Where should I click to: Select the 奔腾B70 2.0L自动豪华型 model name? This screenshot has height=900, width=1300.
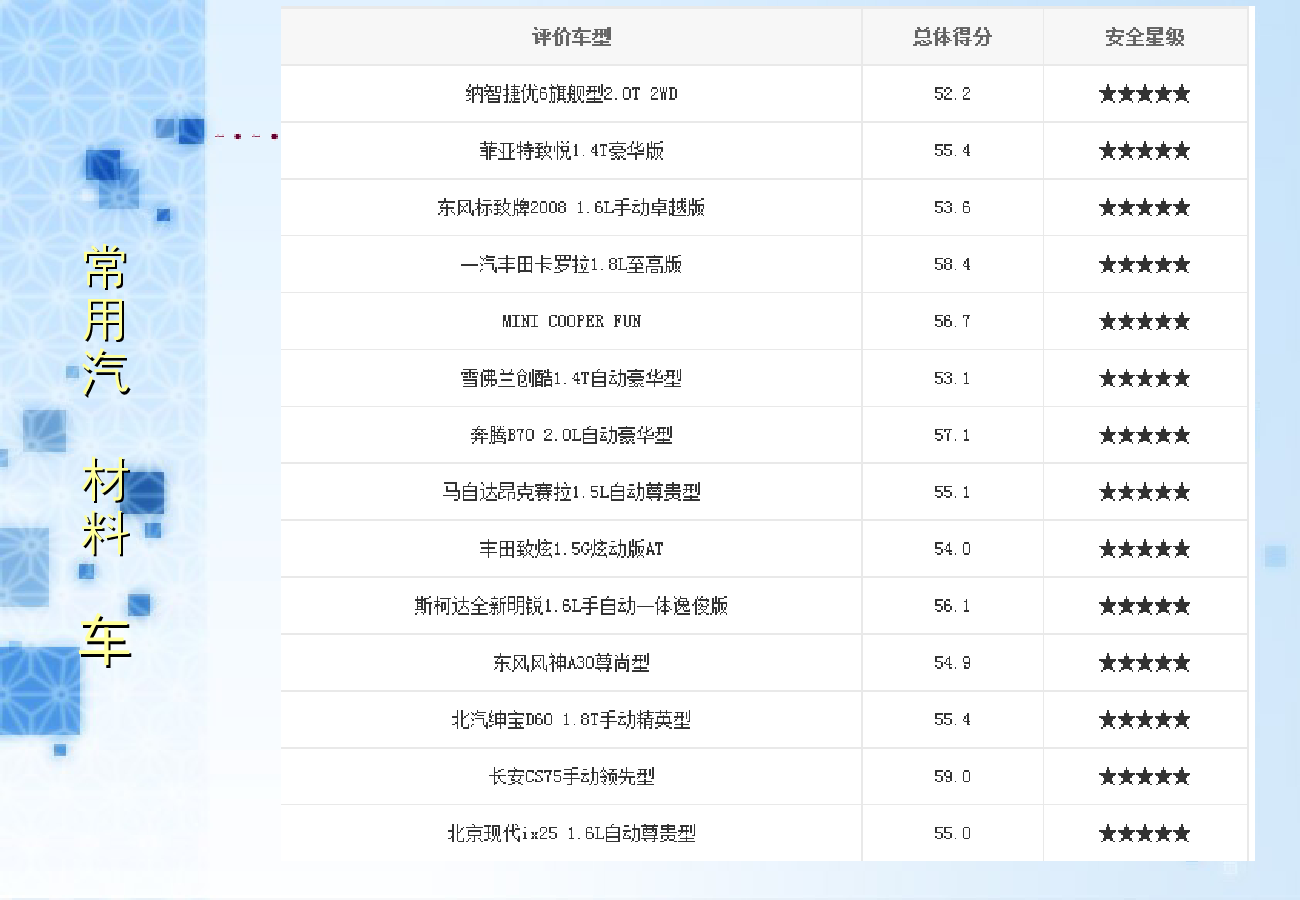571,435
